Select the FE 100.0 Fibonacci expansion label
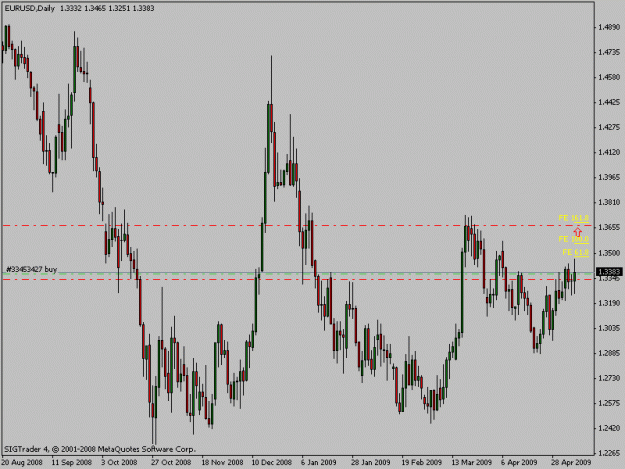Viewport: 625px width, 469px height. point(574,239)
